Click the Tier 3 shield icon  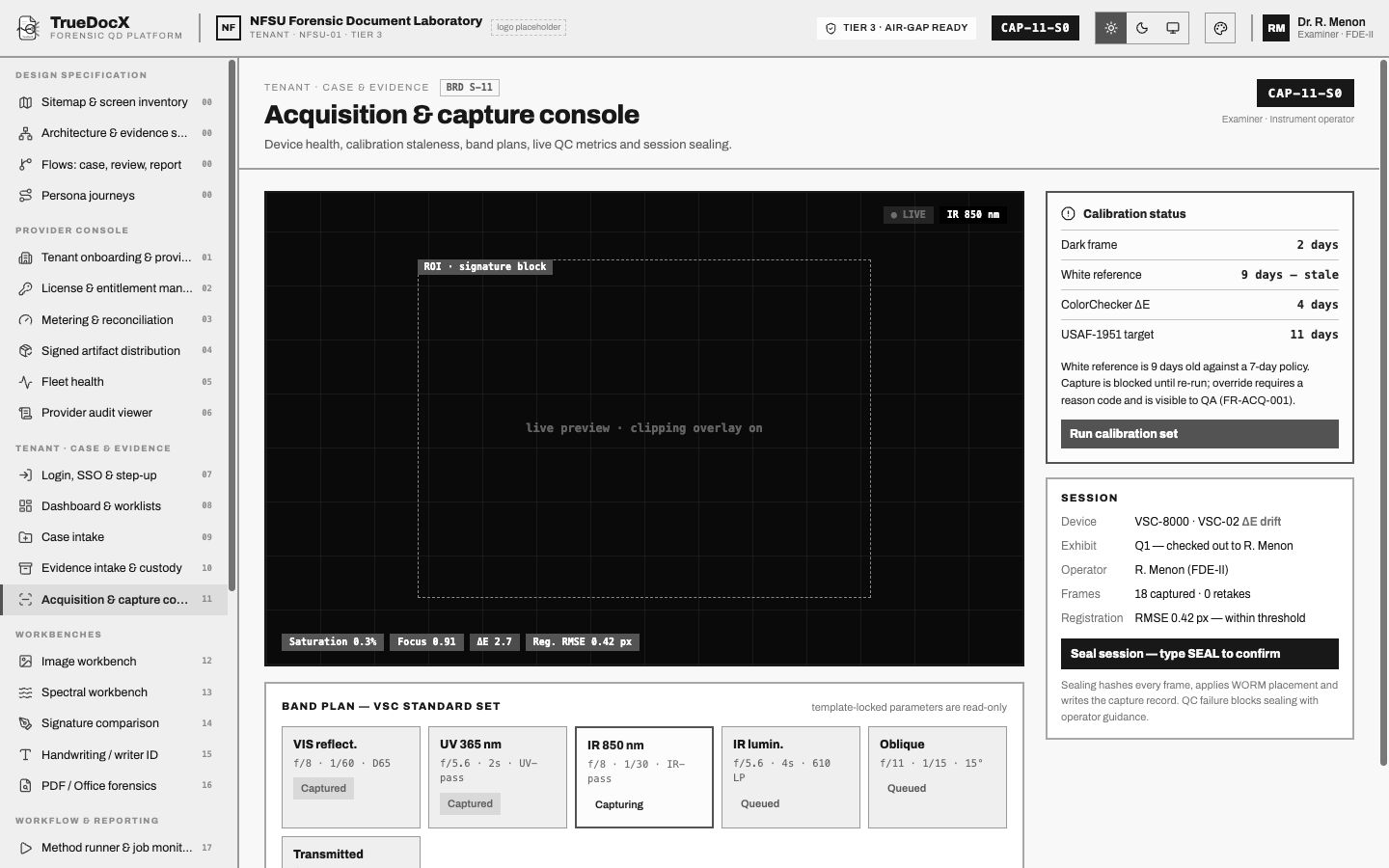pyautogui.click(x=831, y=28)
